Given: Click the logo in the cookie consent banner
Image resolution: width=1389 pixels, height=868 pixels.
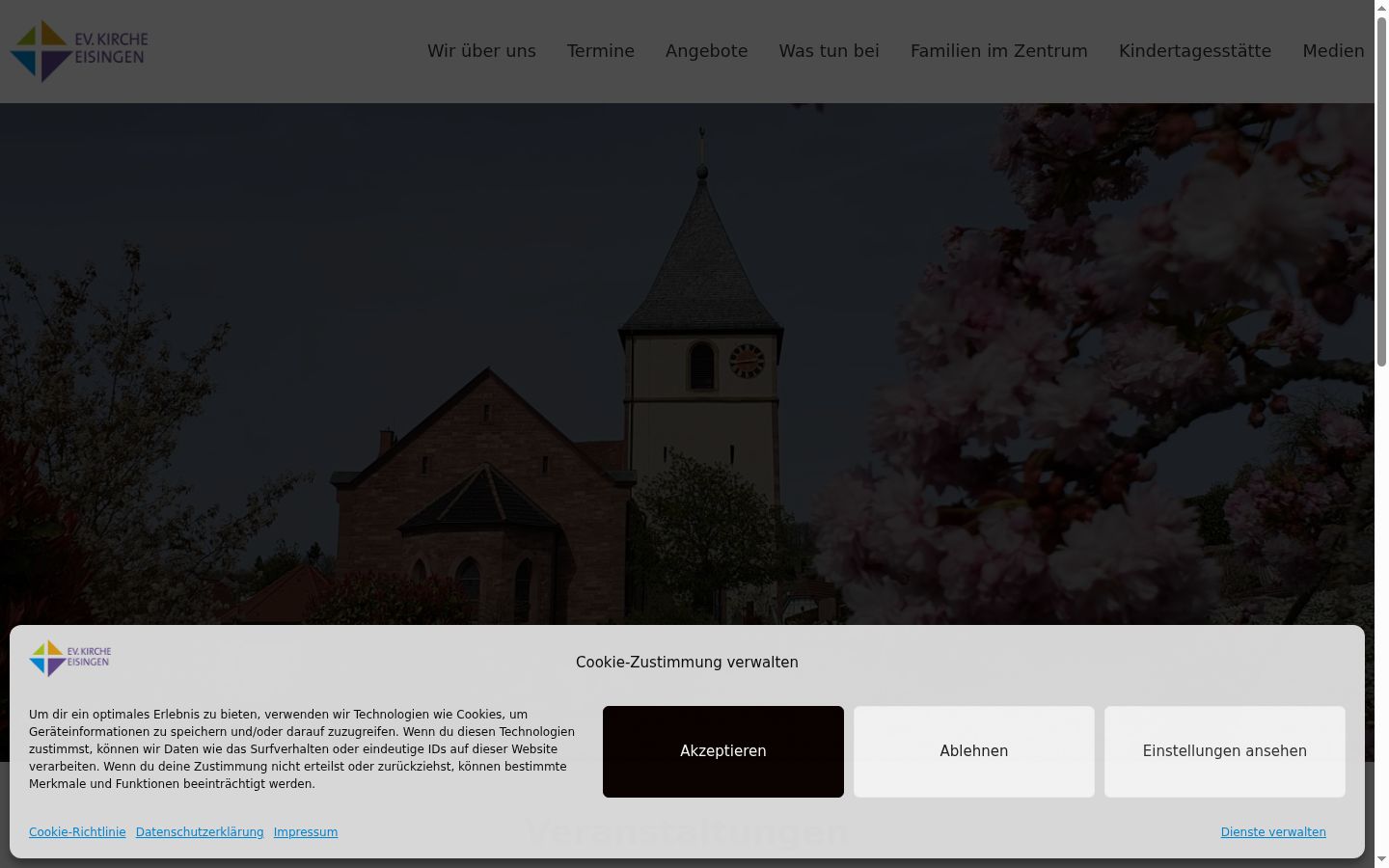Looking at the screenshot, I should click(70, 659).
